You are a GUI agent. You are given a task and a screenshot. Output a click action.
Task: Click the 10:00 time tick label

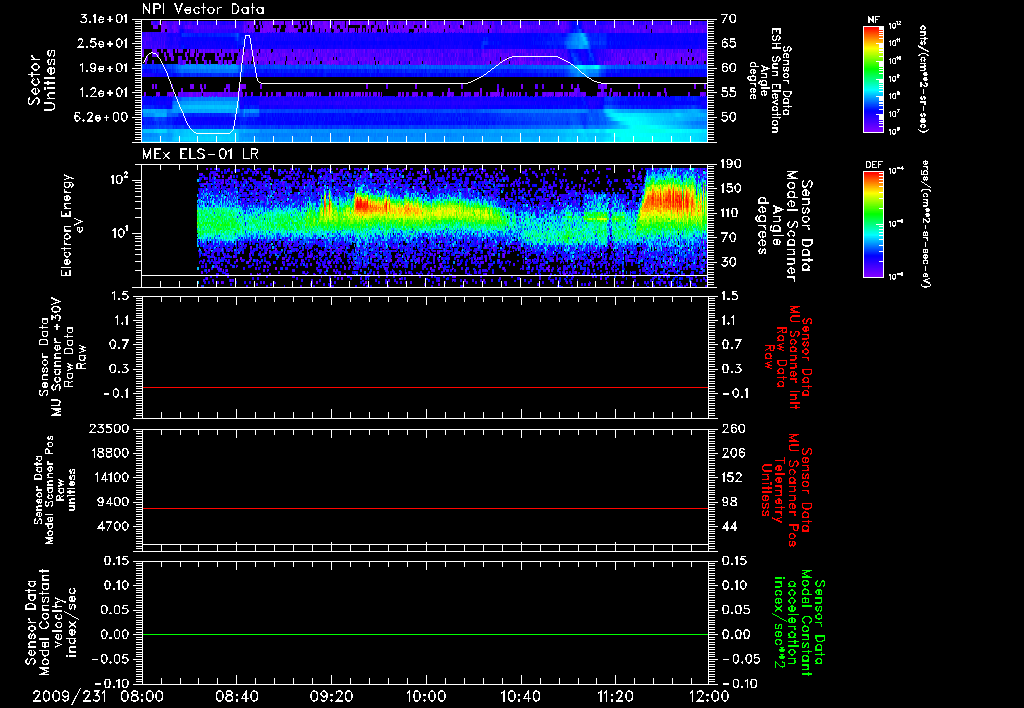426,696
